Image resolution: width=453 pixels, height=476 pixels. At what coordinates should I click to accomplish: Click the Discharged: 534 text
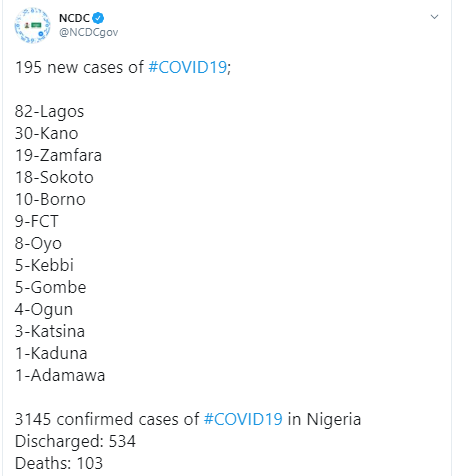point(75,441)
